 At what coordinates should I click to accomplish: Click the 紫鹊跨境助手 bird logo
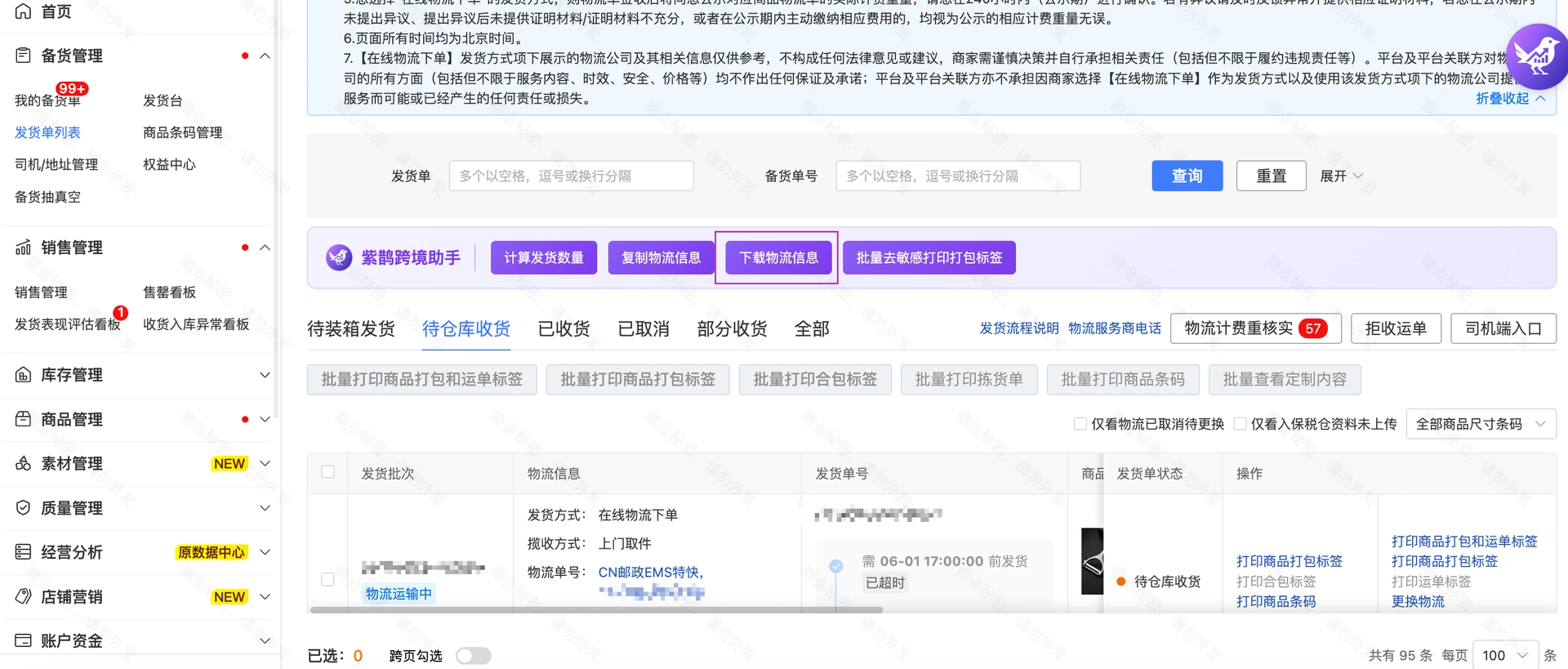coord(338,257)
